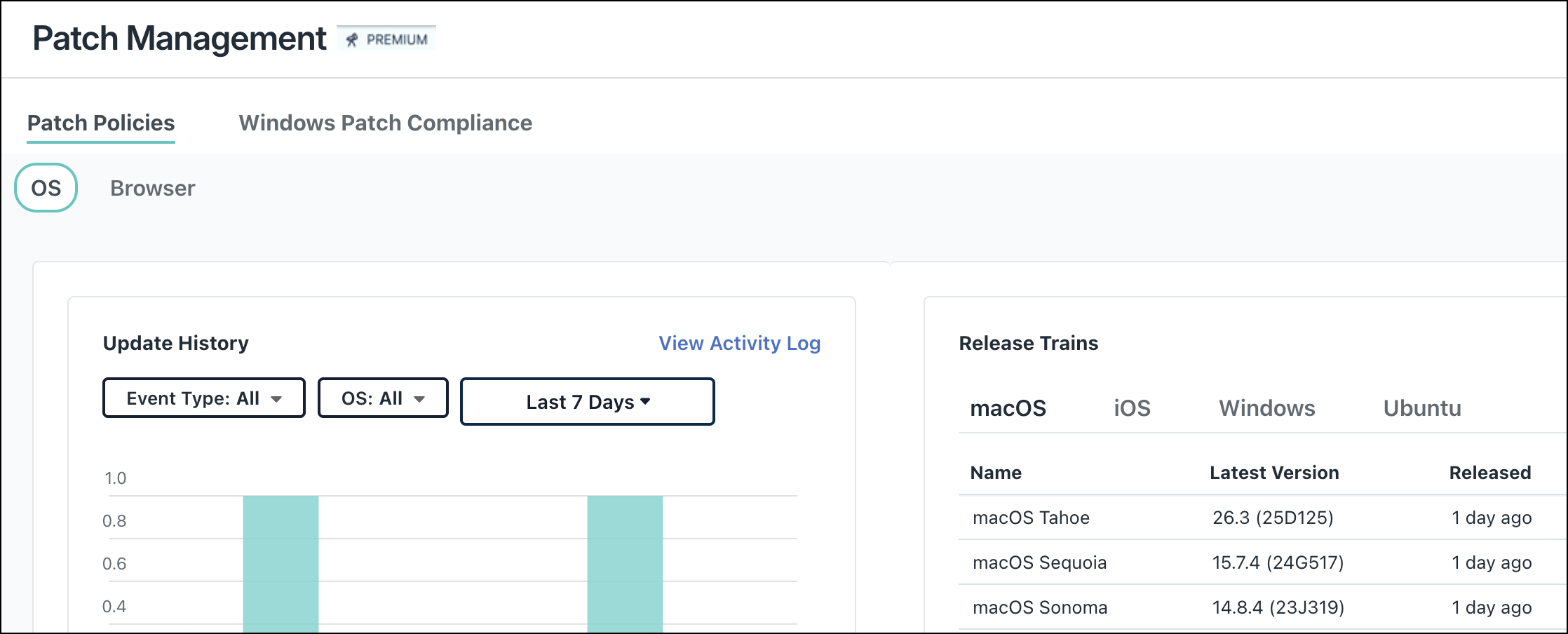1568x634 pixels.
Task: Click the View Activity Log link
Action: 739,344
